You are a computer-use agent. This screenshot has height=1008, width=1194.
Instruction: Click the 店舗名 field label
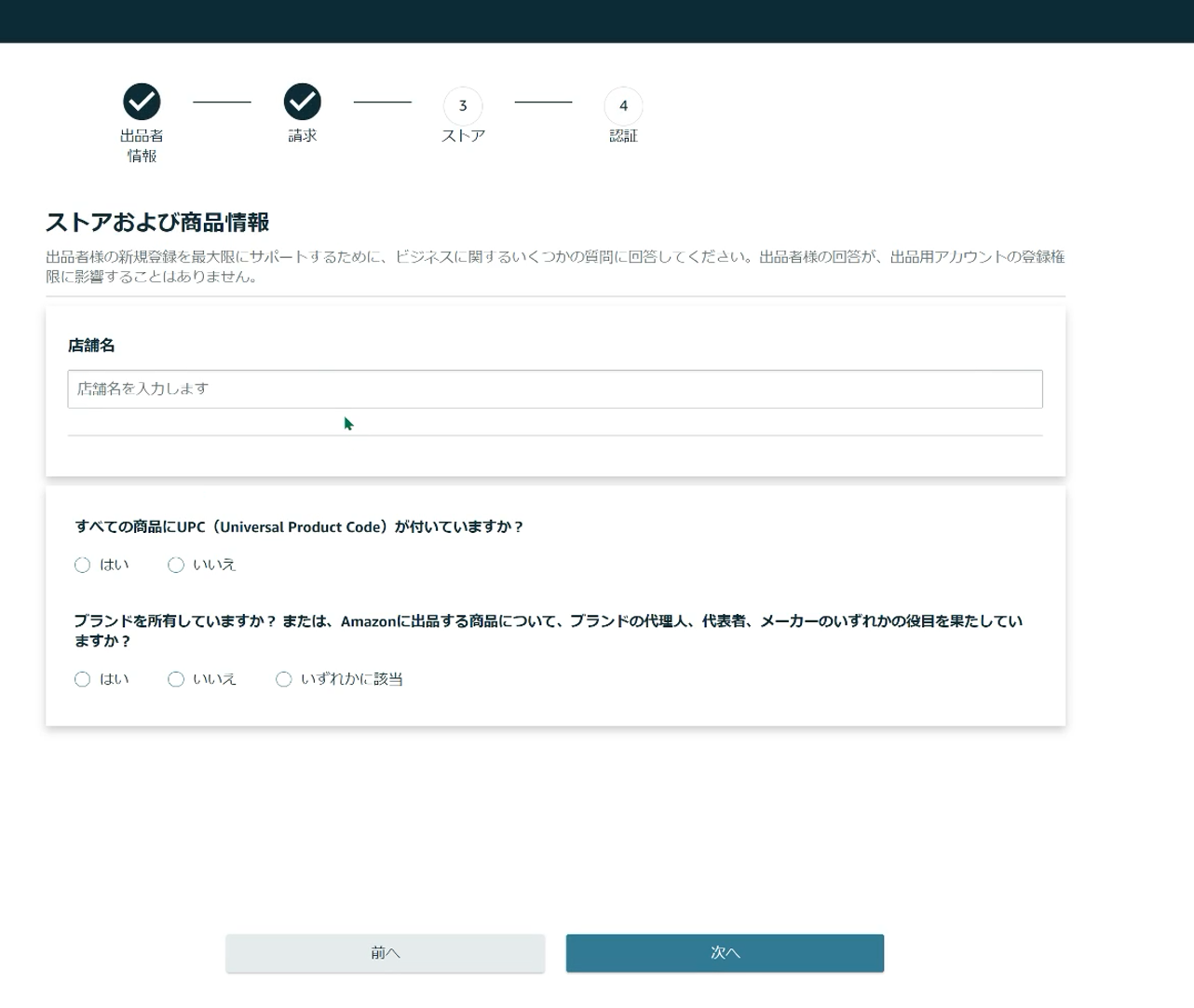coord(91,346)
